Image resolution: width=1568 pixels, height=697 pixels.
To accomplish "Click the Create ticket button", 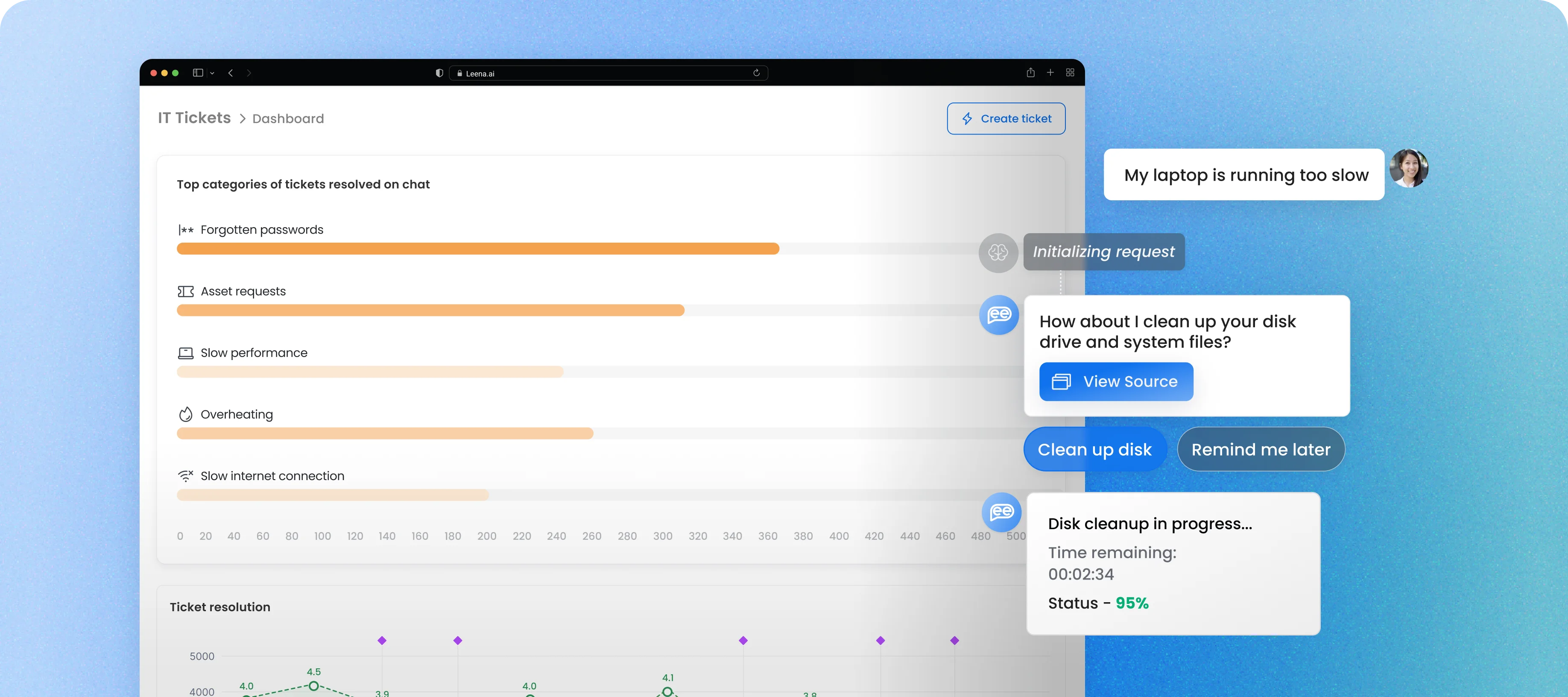I will 1006,119.
